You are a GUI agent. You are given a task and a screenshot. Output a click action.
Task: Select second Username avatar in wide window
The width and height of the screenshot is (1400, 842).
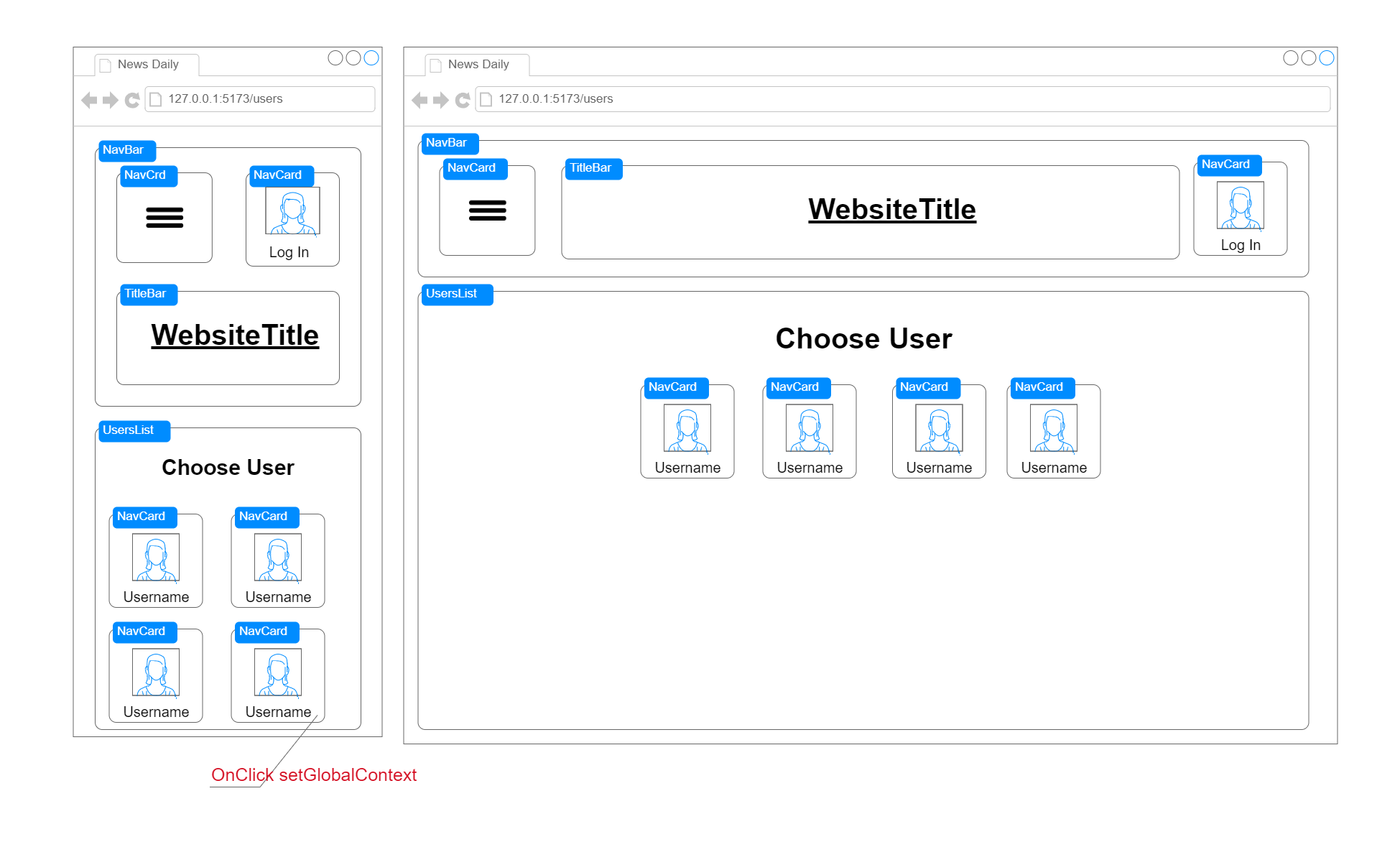tap(810, 428)
